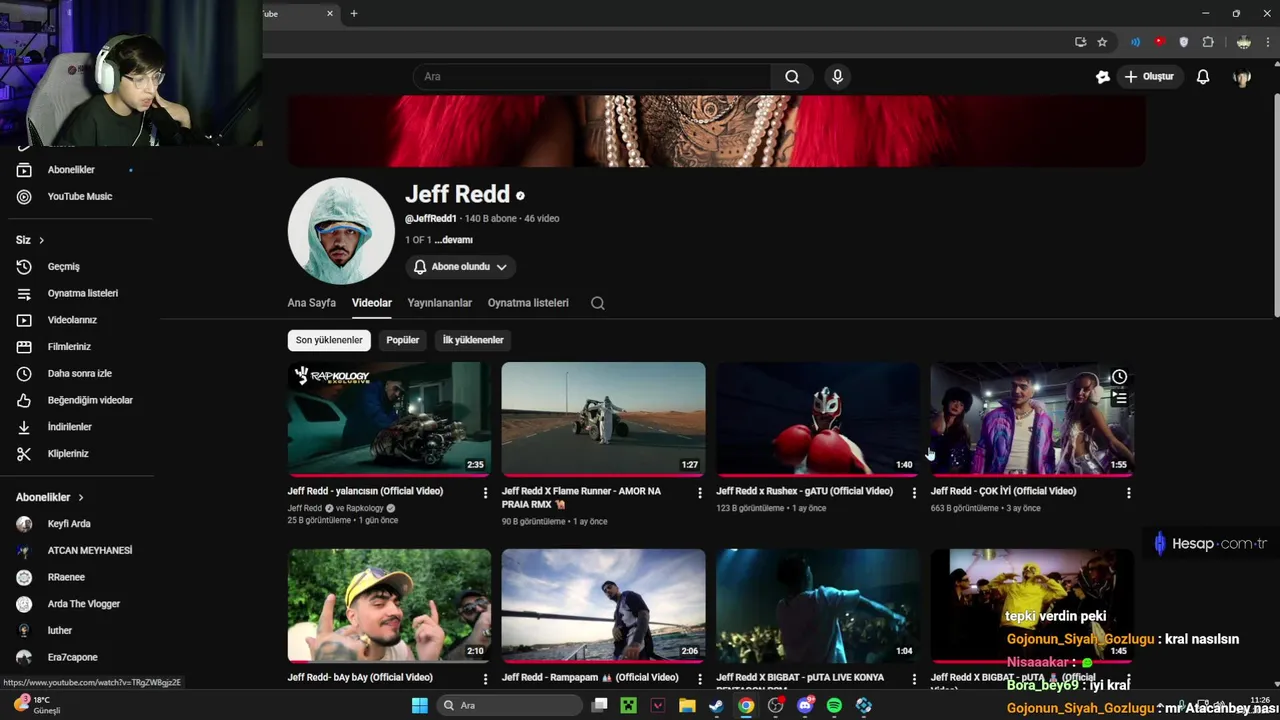The image size is (1280, 720).
Task: Expand the Siz section chevron
Action: [41, 241]
